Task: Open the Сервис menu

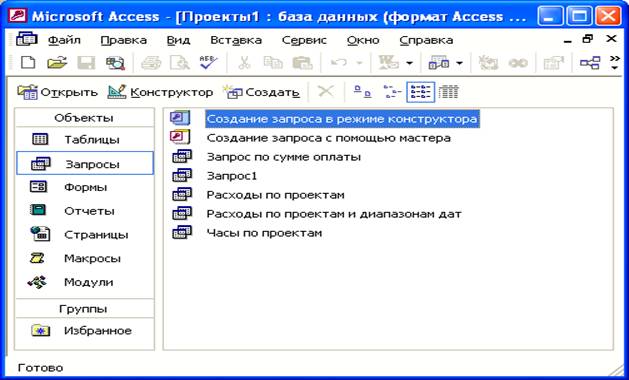Action: click(x=304, y=41)
